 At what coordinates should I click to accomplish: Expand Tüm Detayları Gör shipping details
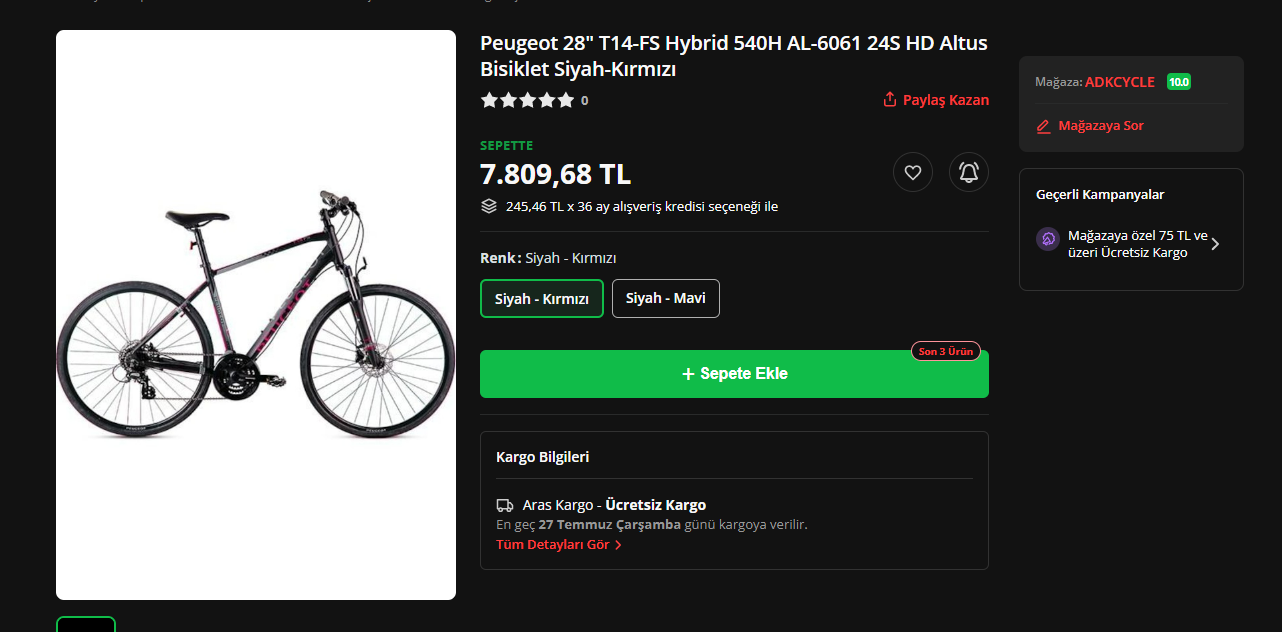[x=559, y=545]
